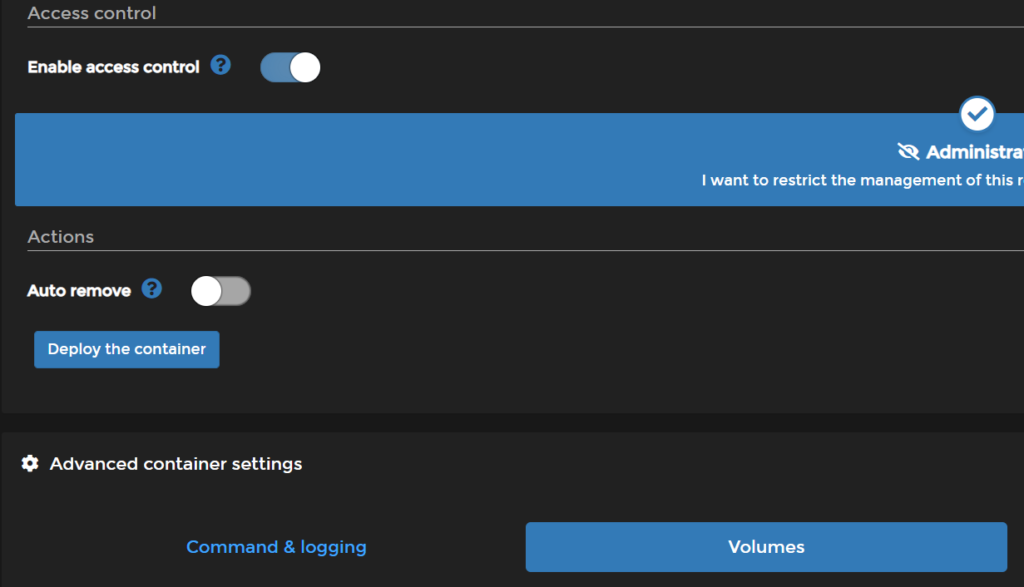This screenshot has width=1024, height=587.
Task: Open help tooltip beside Auto remove
Action: point(151,289)
